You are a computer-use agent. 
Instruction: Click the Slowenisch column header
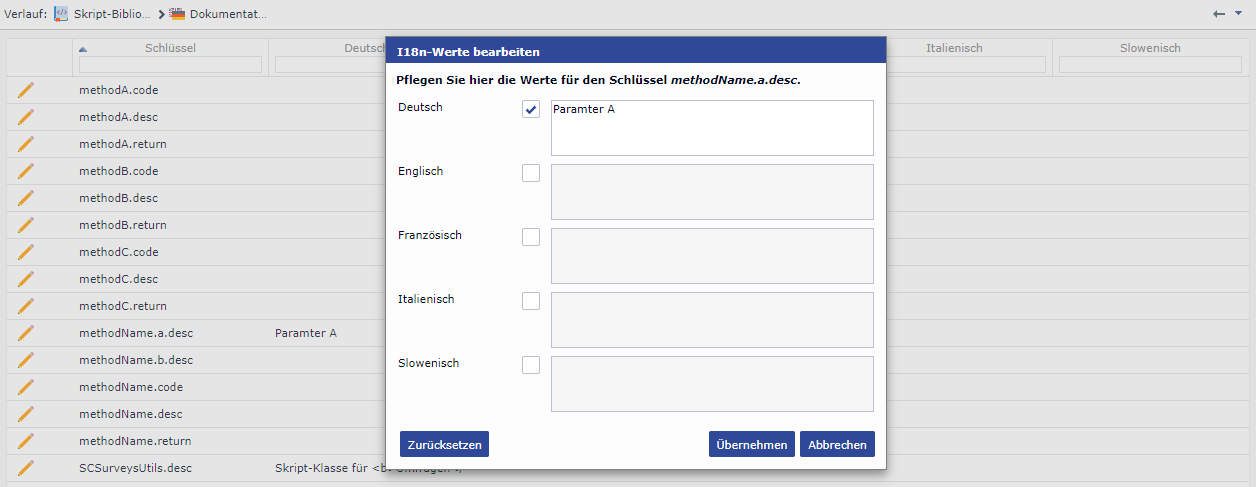[x=1150, y=48]
